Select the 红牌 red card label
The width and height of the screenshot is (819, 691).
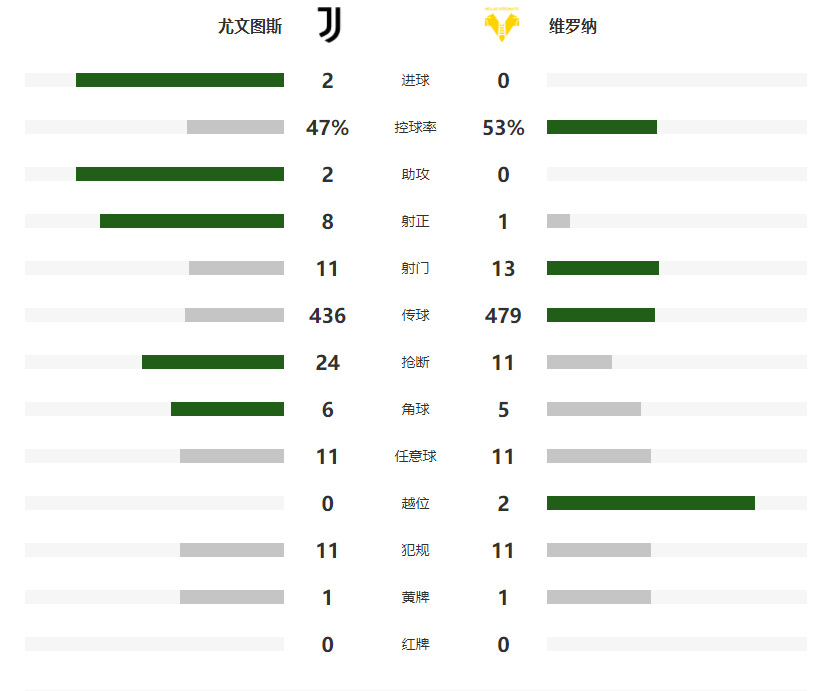tap(415, 644)
